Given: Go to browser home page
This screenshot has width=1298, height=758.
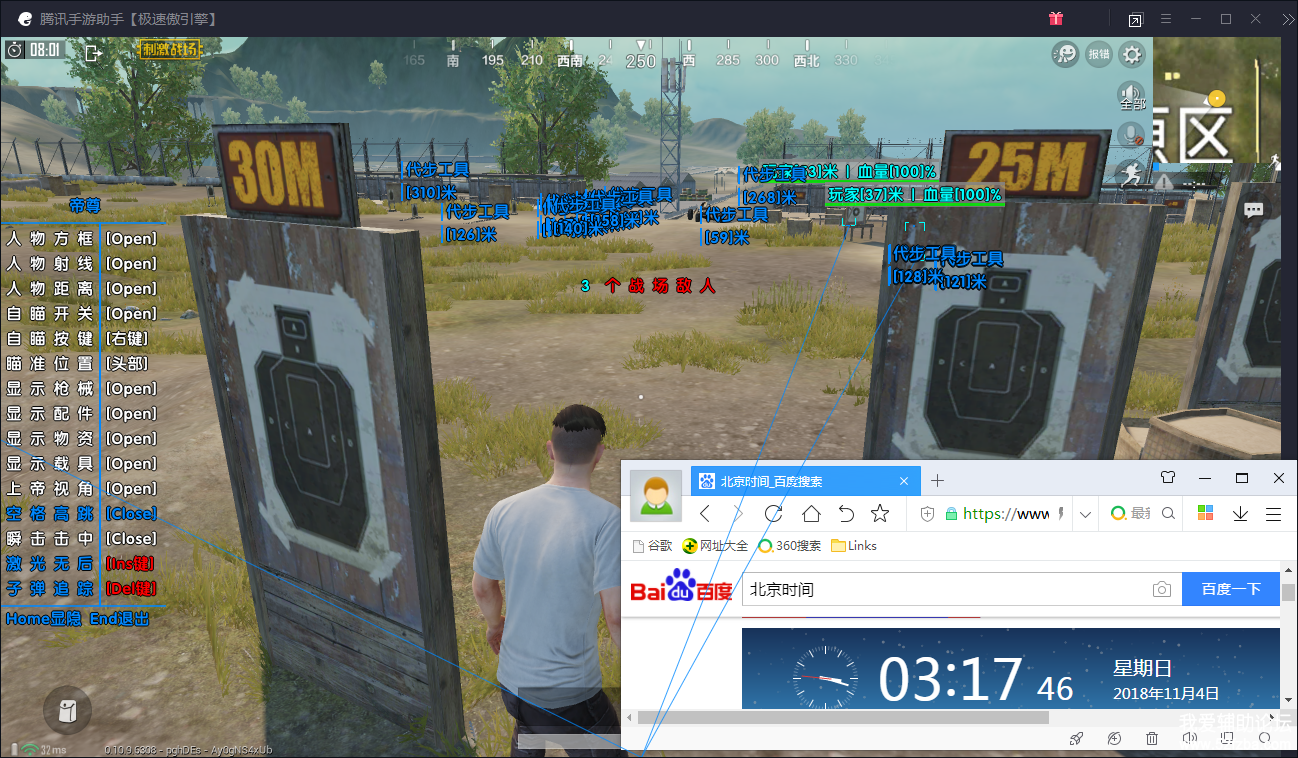Looking at the screenshot, I should pos(811,514).
